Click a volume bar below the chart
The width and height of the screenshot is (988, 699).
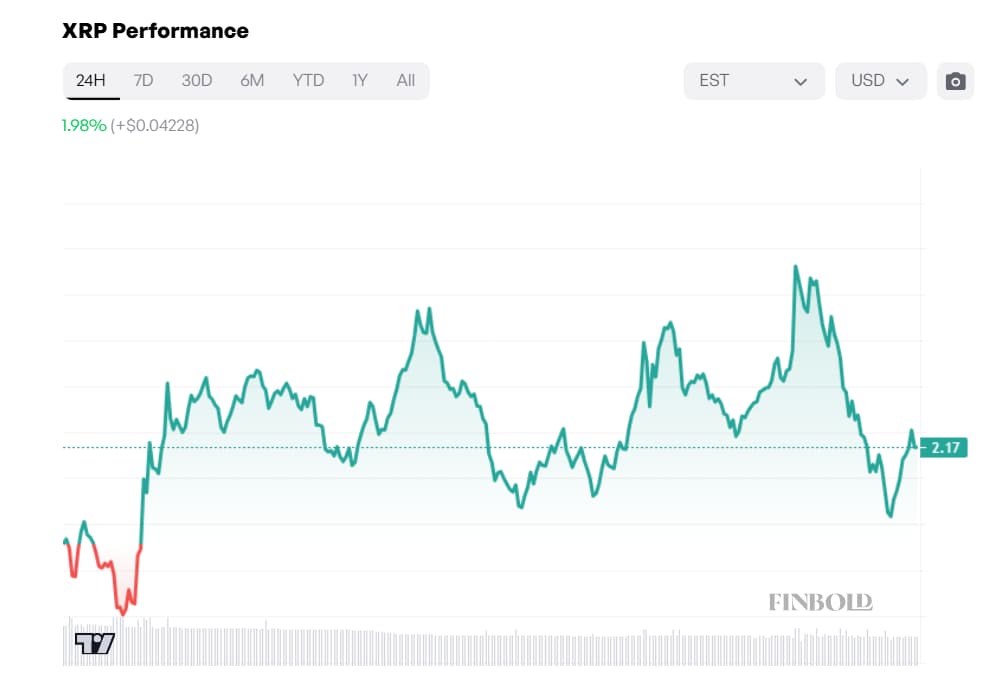pos(500,640)
